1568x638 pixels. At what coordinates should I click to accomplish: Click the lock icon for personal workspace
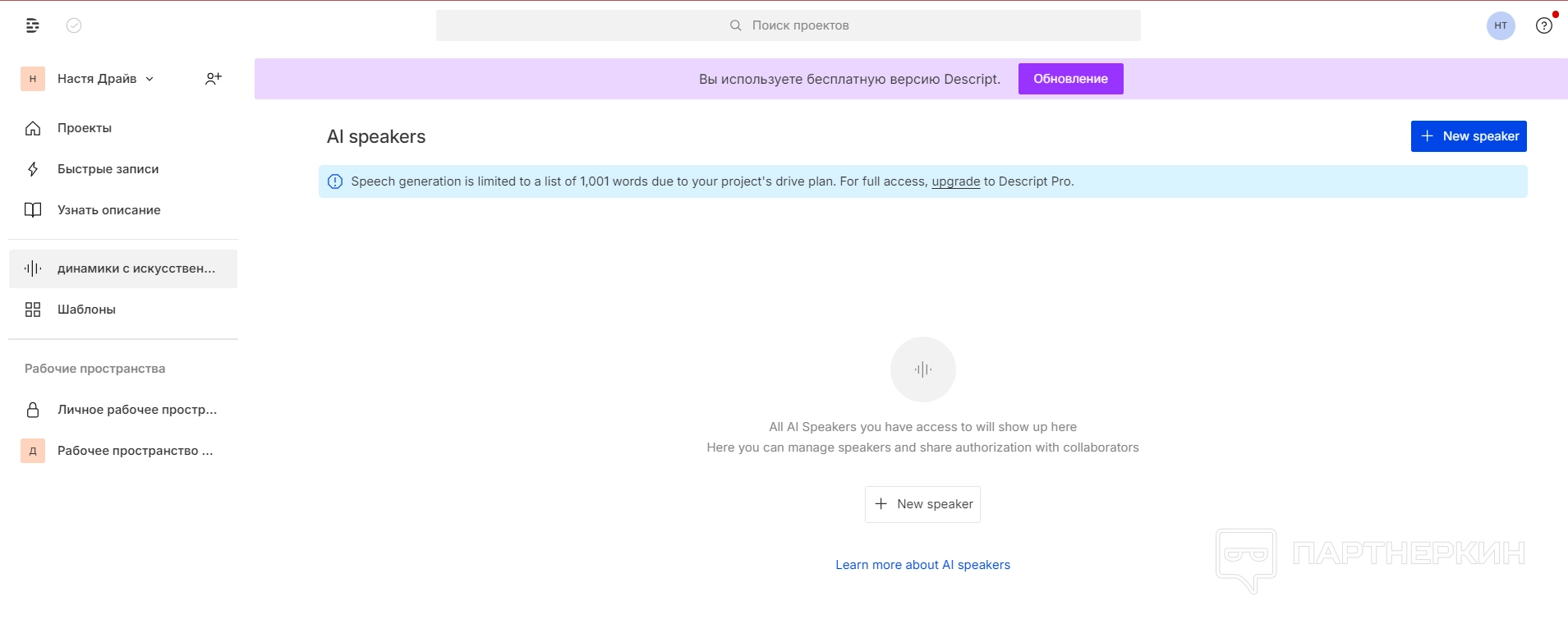(33, 410)
